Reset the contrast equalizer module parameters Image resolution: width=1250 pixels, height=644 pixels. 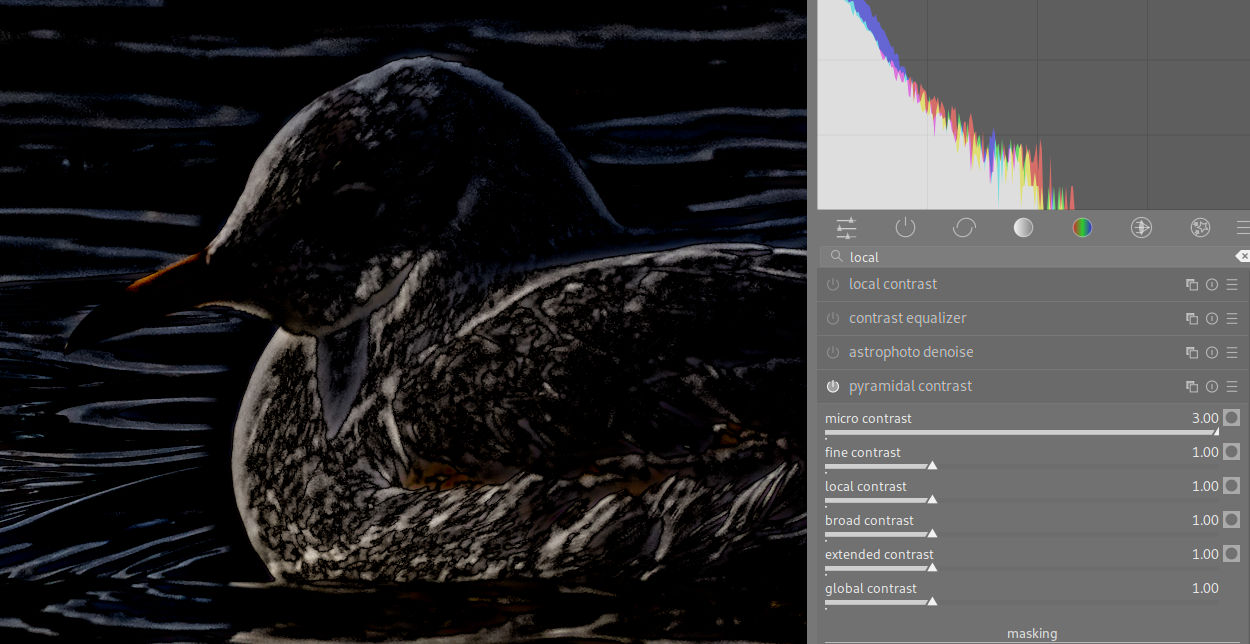(x=1212, y=319)
